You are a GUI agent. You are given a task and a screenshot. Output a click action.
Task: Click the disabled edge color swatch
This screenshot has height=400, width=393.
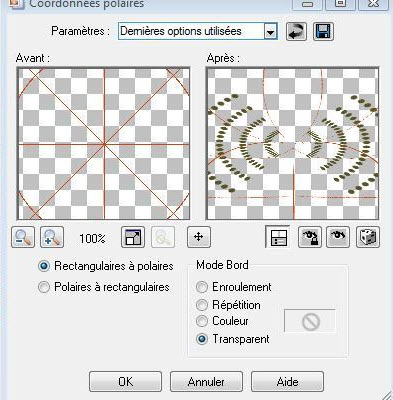click(310, 321)
